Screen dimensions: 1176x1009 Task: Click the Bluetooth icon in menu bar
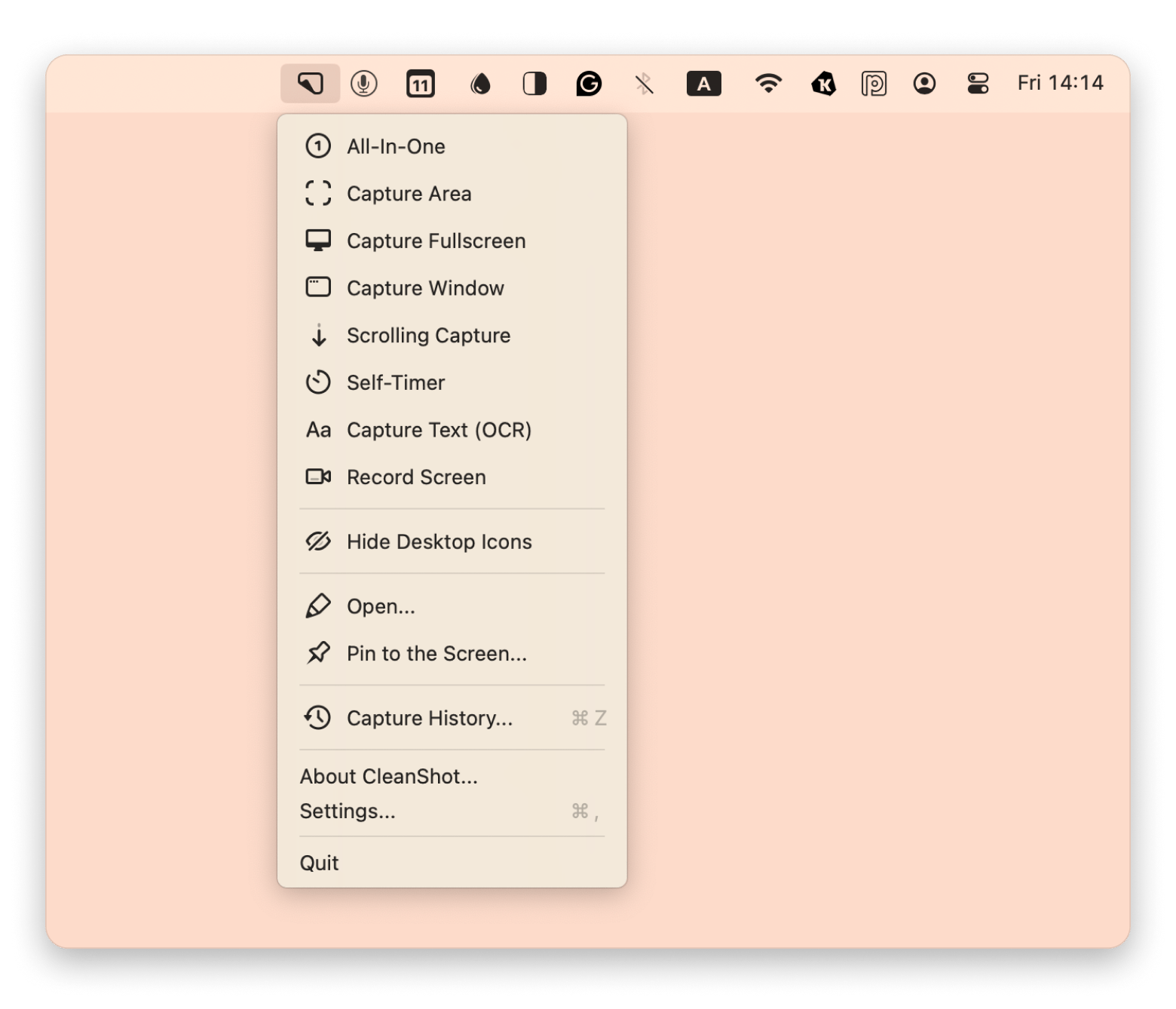pyautogui.click(x=644, y=84)
